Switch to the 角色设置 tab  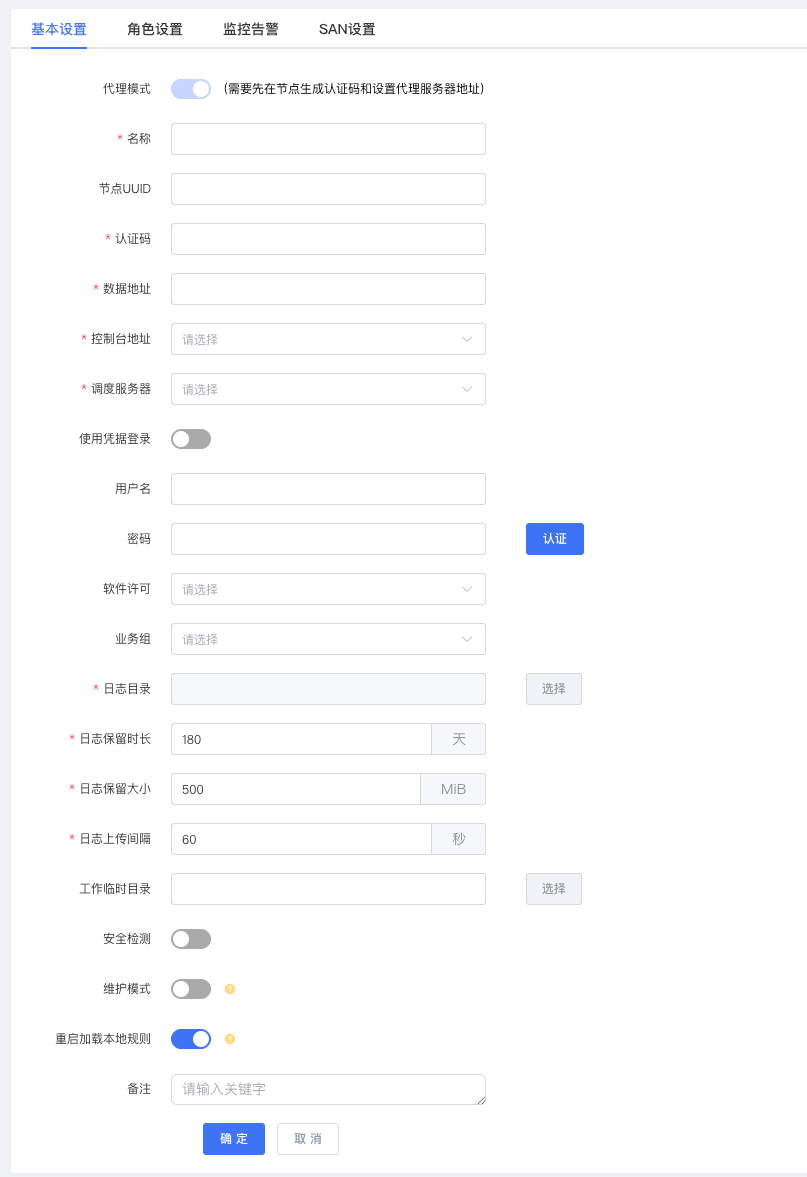point(155,29)
